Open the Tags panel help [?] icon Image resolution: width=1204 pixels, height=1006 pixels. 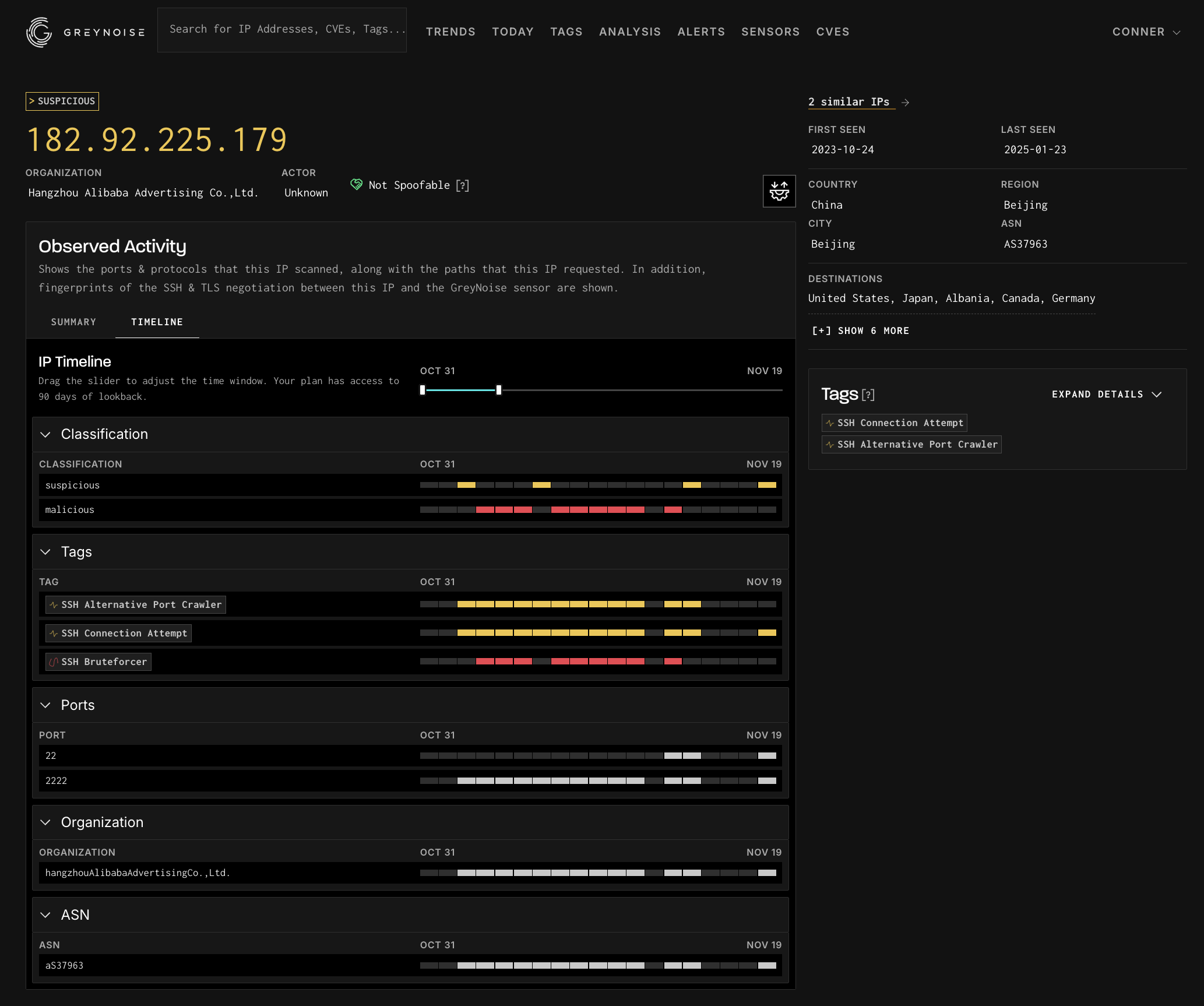[x=868, y=395]
